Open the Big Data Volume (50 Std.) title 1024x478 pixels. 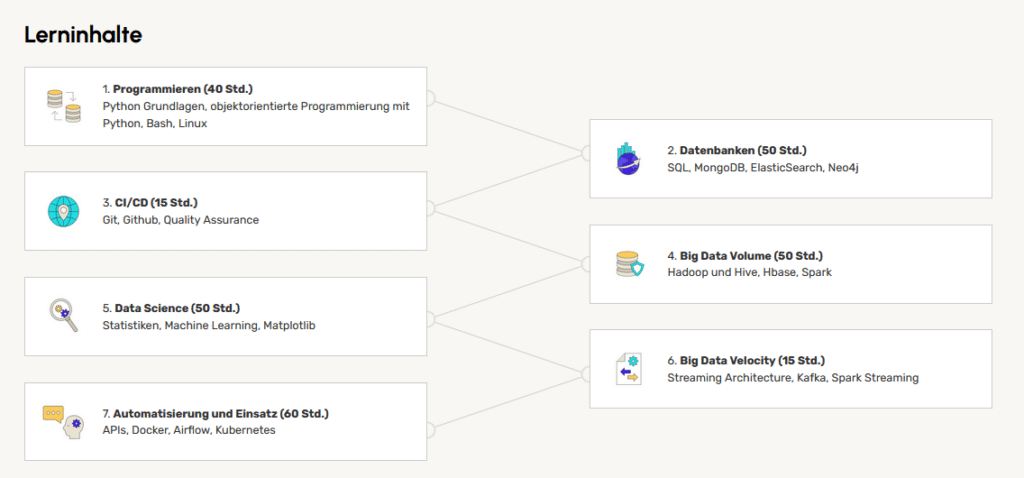click(x=751, y=255)
